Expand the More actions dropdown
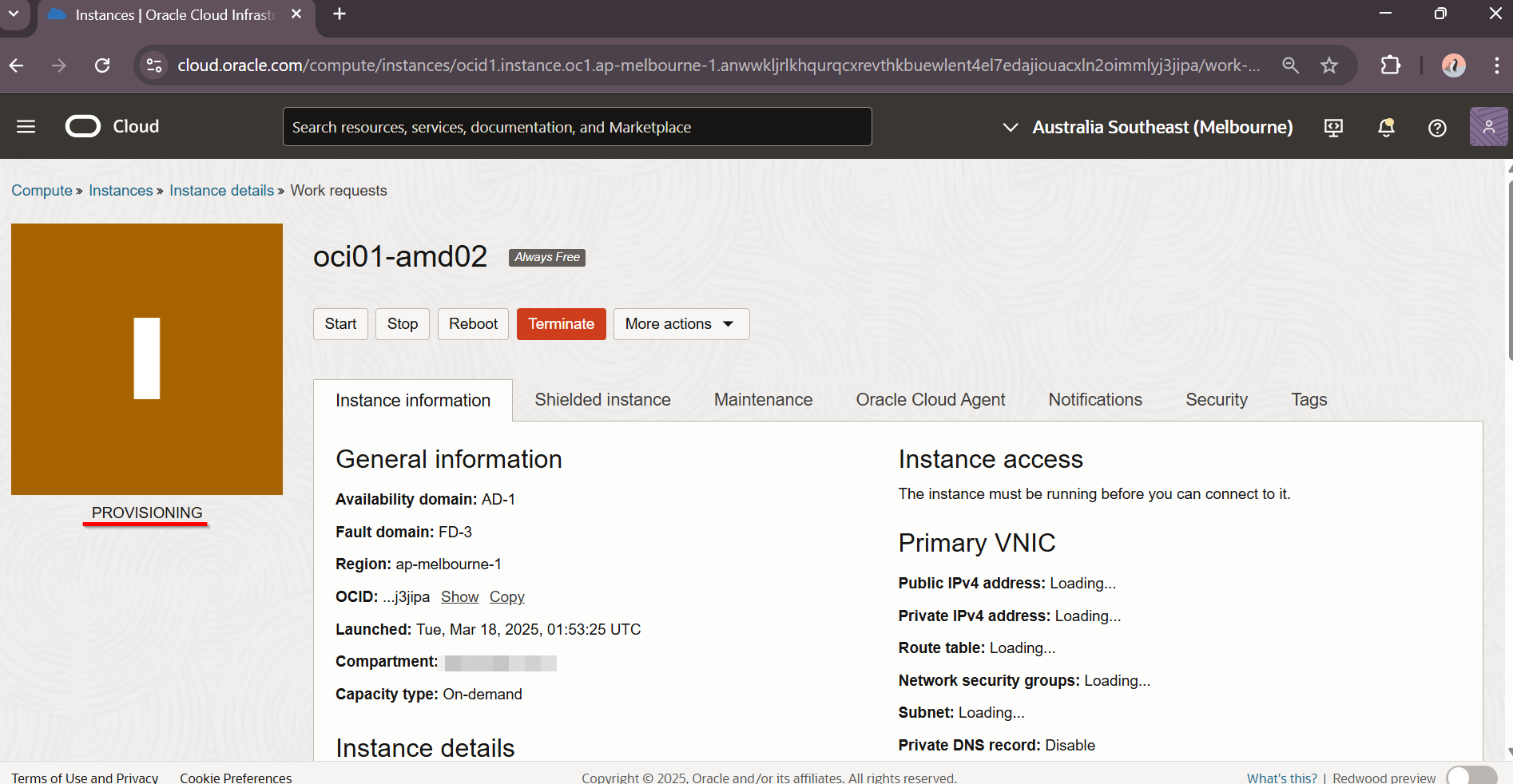This screenshot has width=1513, height=784. [x=681, y=324]
